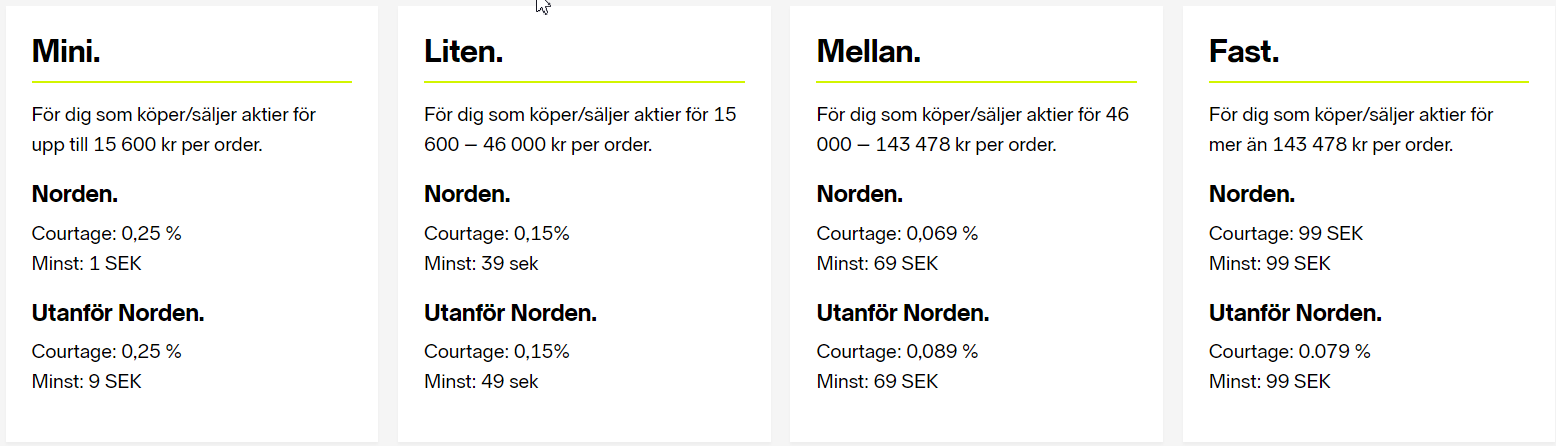The image size is (1556, 446).
Task: Click Liten description about 15 600 – 46 000 kr
Action: coord(580,130)
